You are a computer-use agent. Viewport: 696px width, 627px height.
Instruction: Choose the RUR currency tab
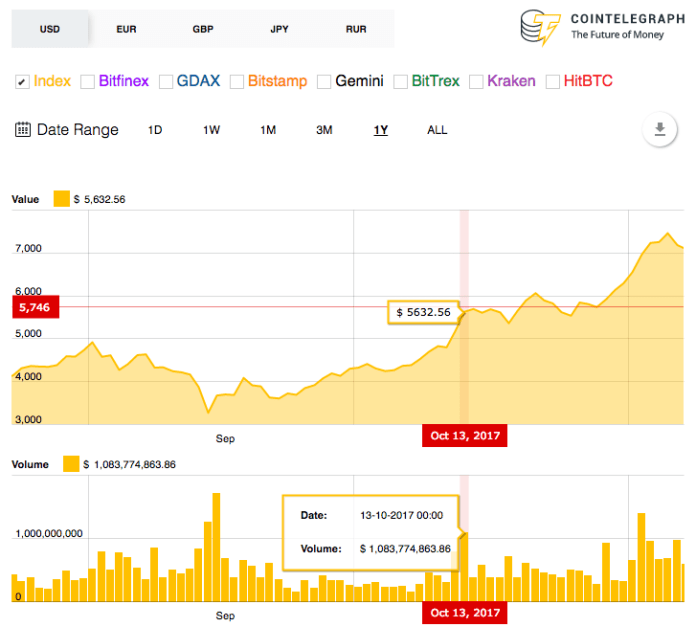tap(356, 29)
